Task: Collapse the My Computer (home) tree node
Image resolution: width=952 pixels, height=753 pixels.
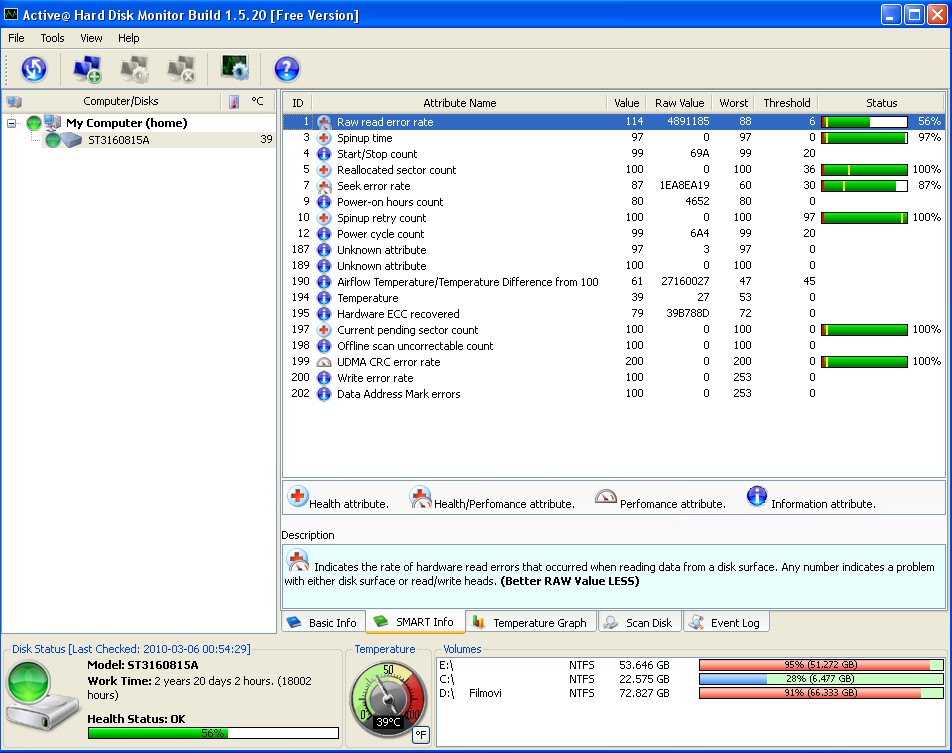Action: [x=12, y=123]
